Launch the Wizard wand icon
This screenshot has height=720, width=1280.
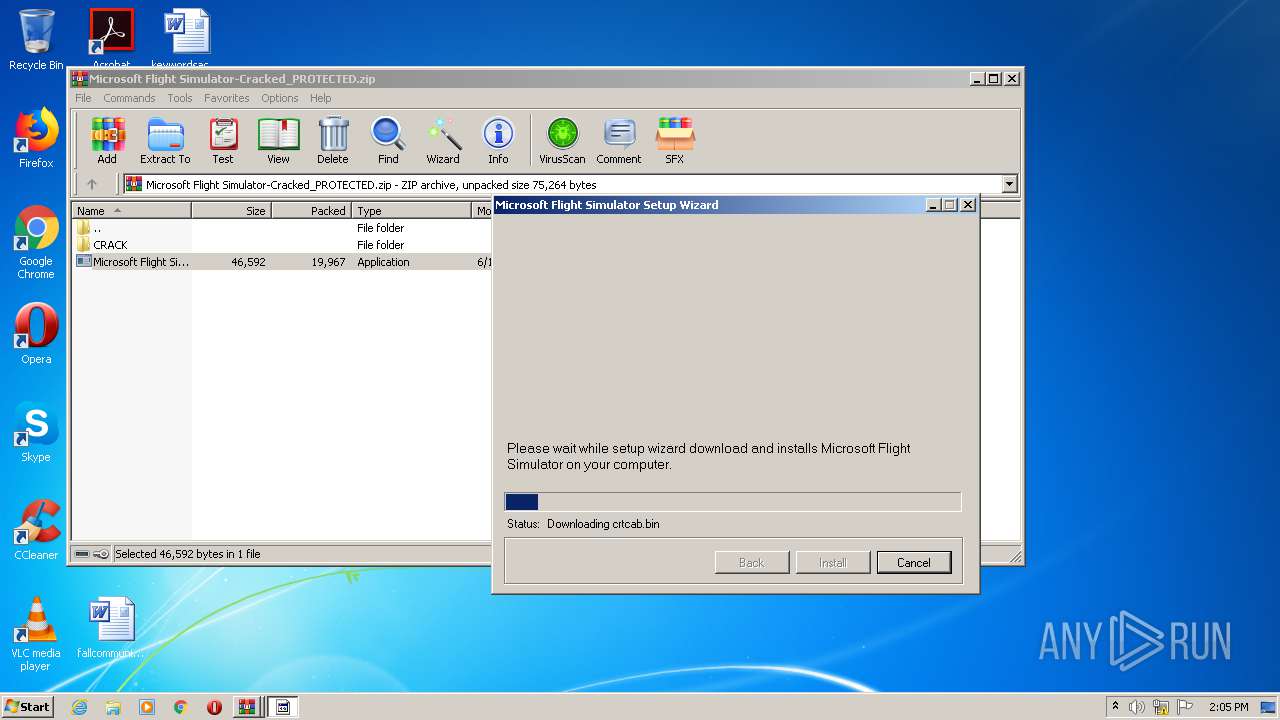[443, 140]
